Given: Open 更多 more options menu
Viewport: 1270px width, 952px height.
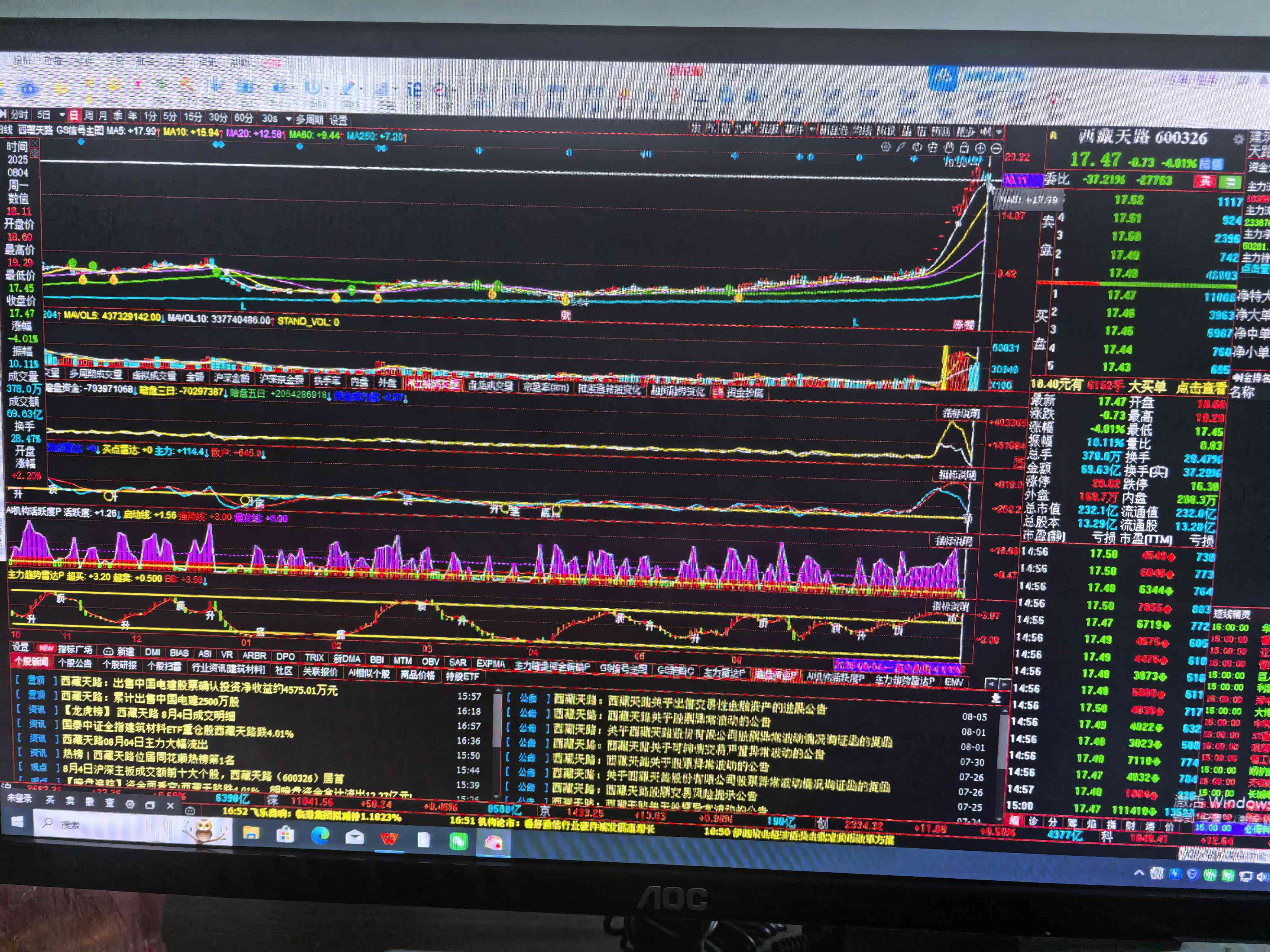Looking at the screenshot, I should pyautogui.click(x=966, y=131).
